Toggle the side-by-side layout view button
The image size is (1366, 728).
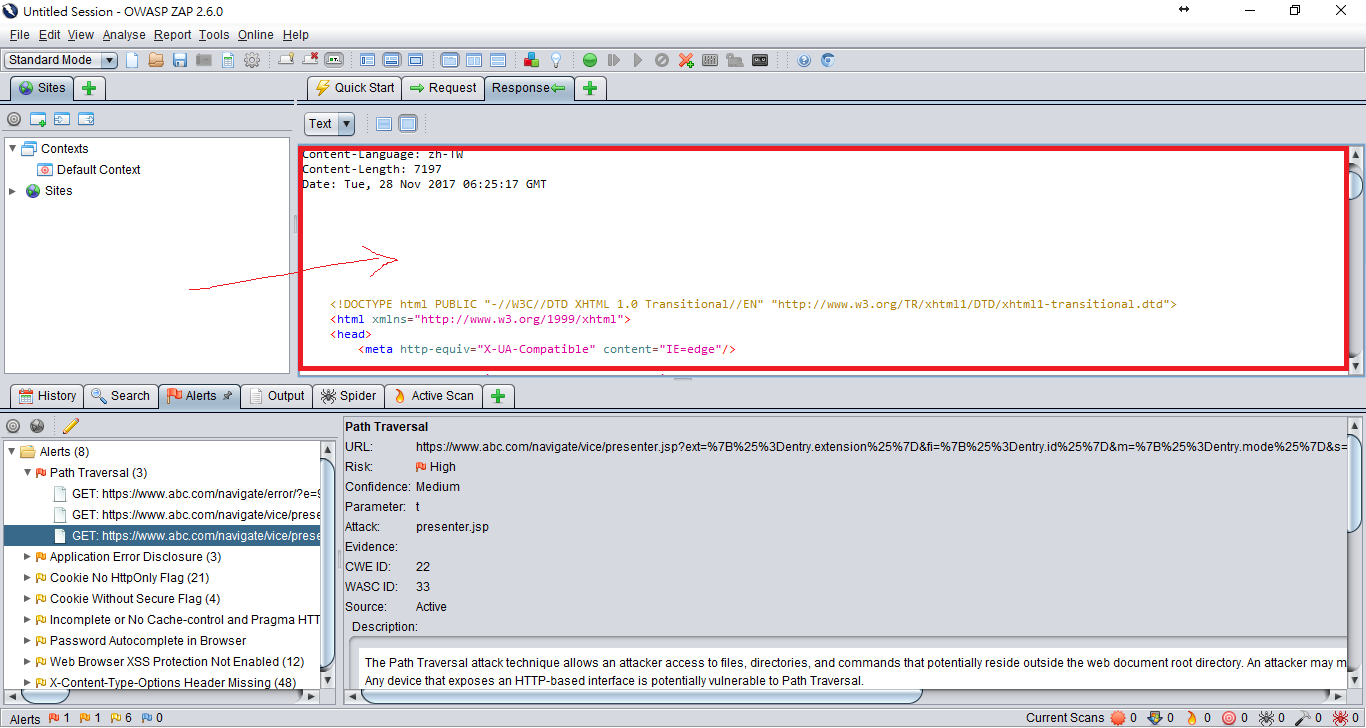click(473, 60)
